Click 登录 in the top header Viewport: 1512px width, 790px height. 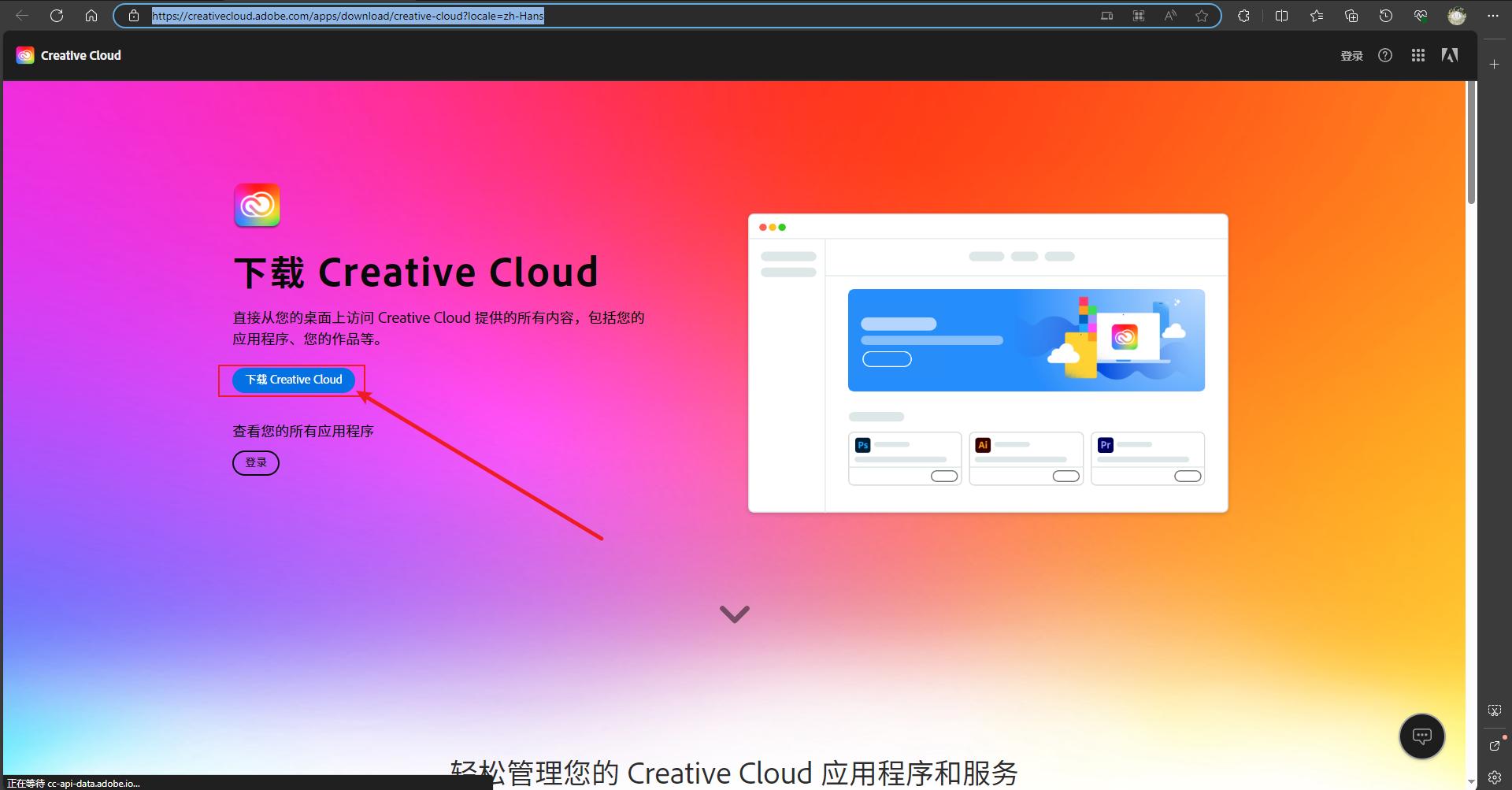pos(1351,56)
